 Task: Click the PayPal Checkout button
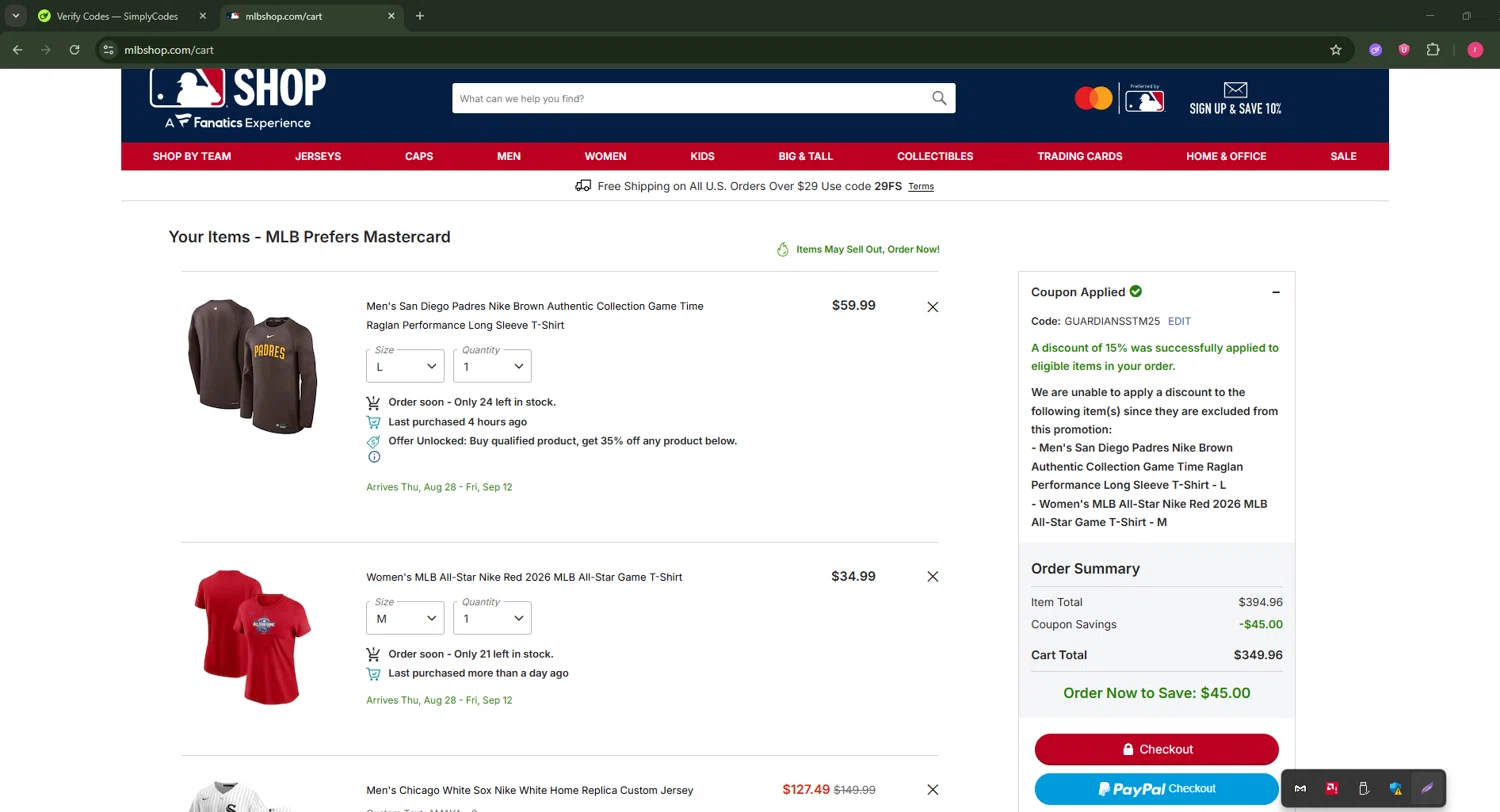coord(1156,789)
